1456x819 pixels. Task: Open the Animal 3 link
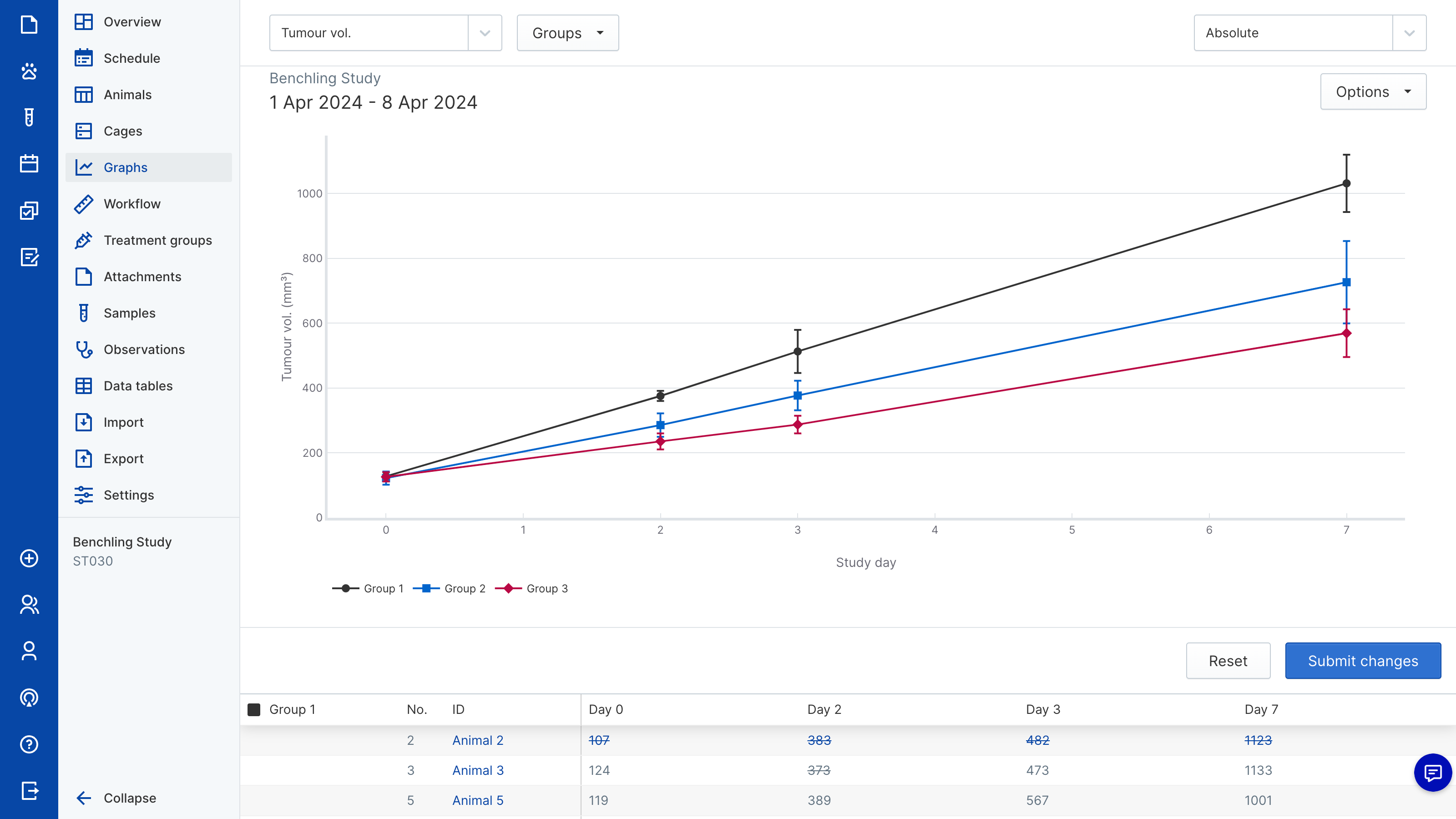tap(478, 770)
